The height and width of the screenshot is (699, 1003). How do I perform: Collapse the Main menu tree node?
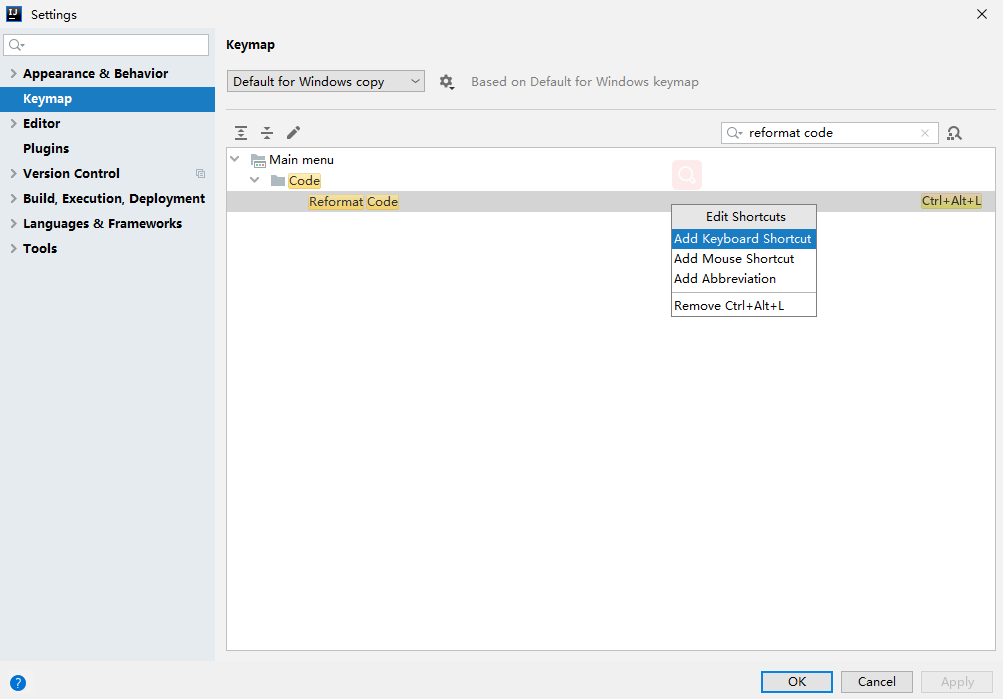pos(235,159)
